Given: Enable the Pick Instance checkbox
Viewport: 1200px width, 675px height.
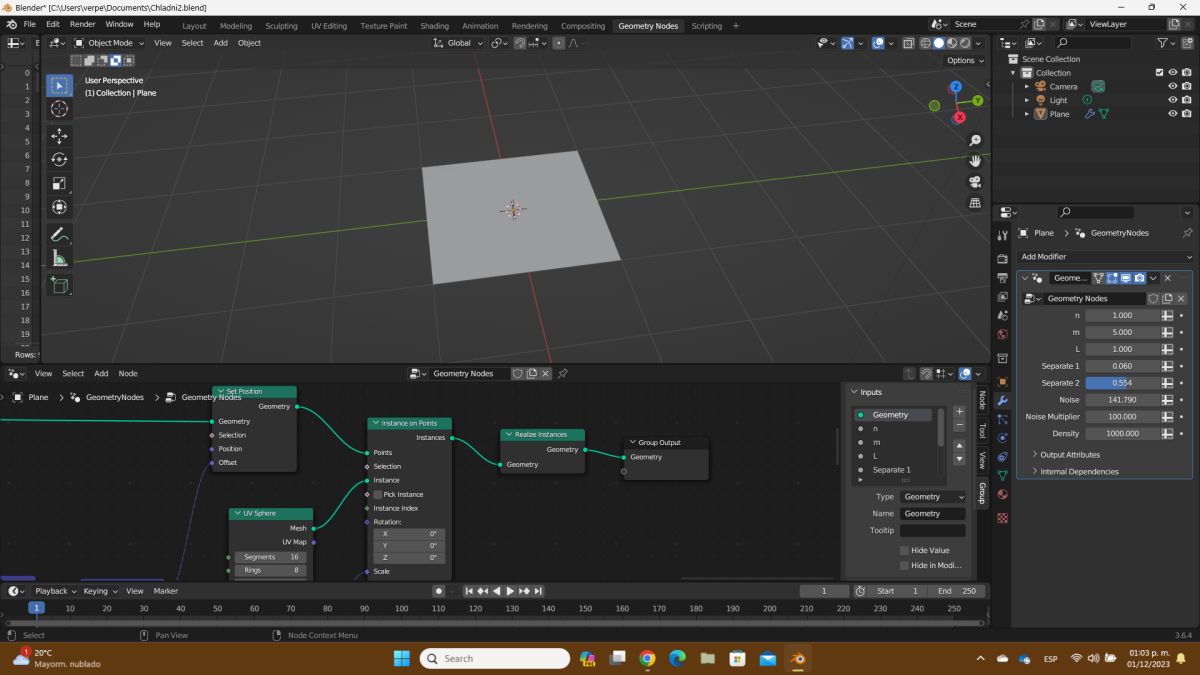Looking at the screenshot, I should click(378, 494).
